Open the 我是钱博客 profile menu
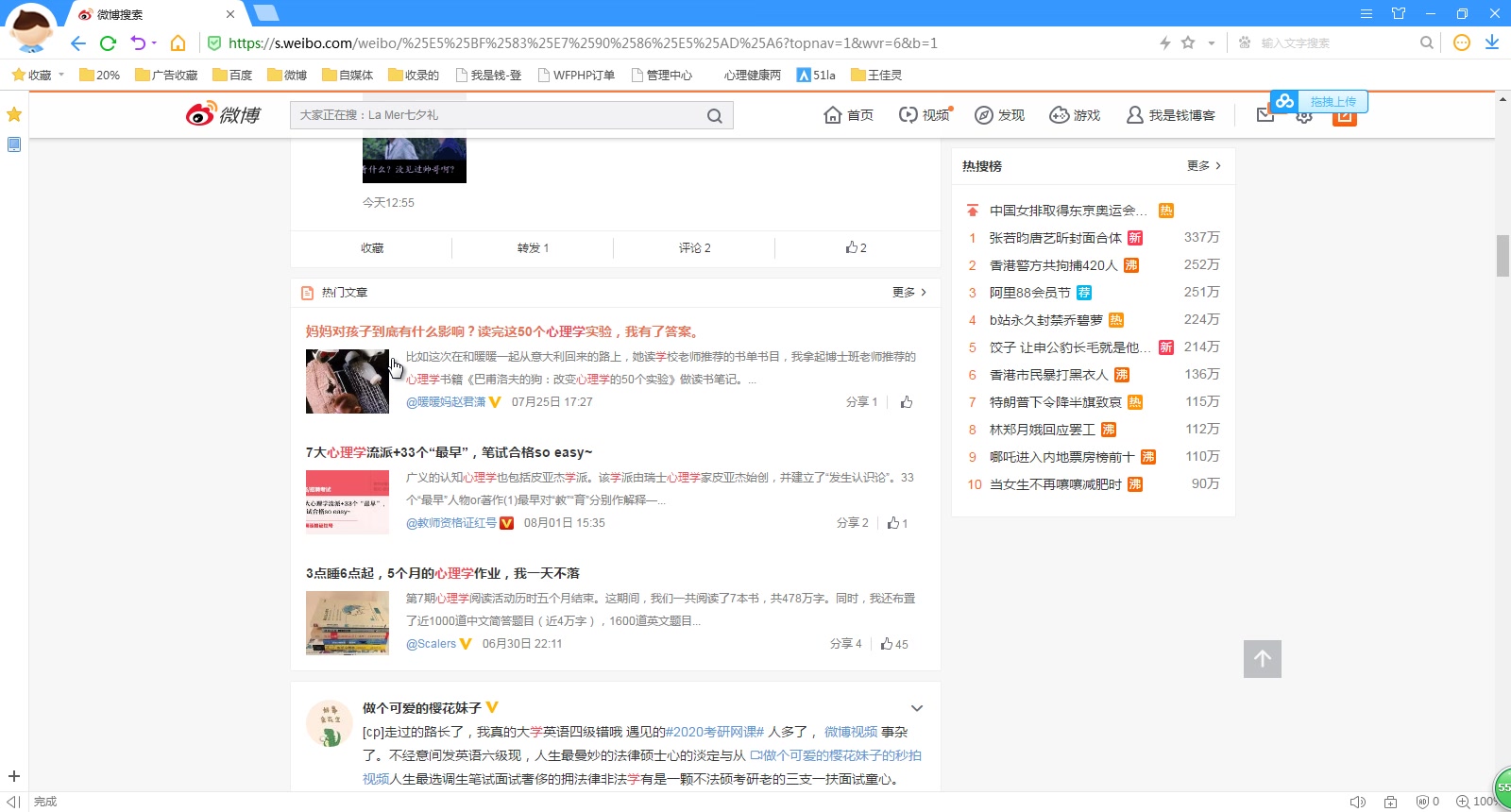Image resolution: width=1511 pixels, height=812 pixels. pos(1170,115)
